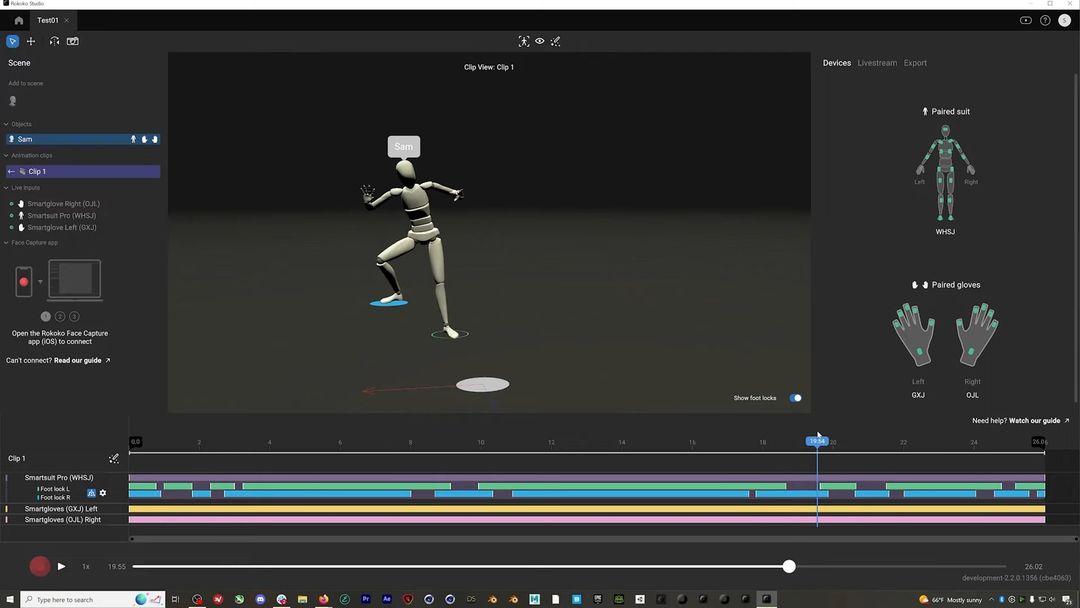Click the camera icon in the top toolbar

[73, 41]
